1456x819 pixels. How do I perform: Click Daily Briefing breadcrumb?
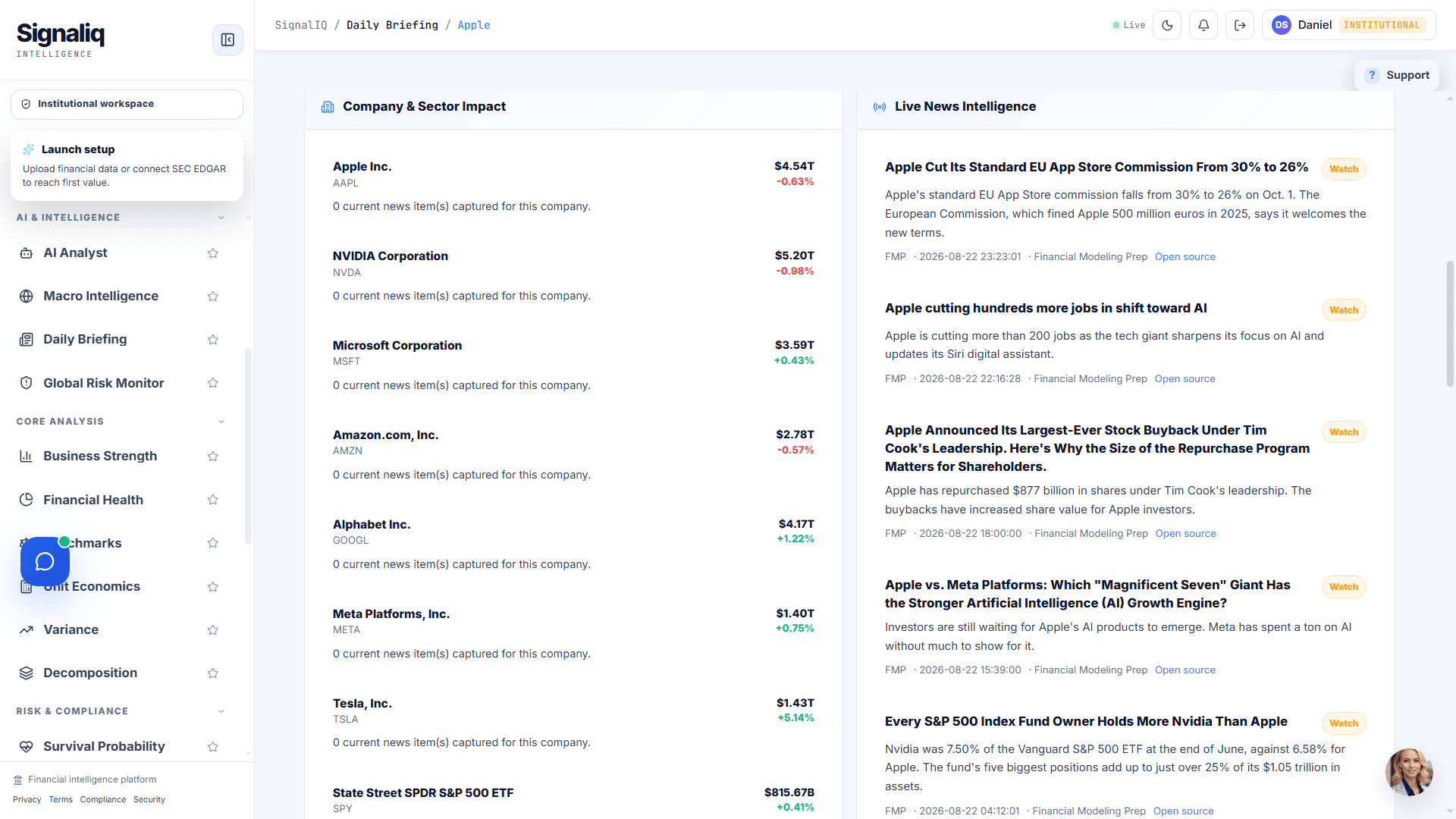click(392, 25)
